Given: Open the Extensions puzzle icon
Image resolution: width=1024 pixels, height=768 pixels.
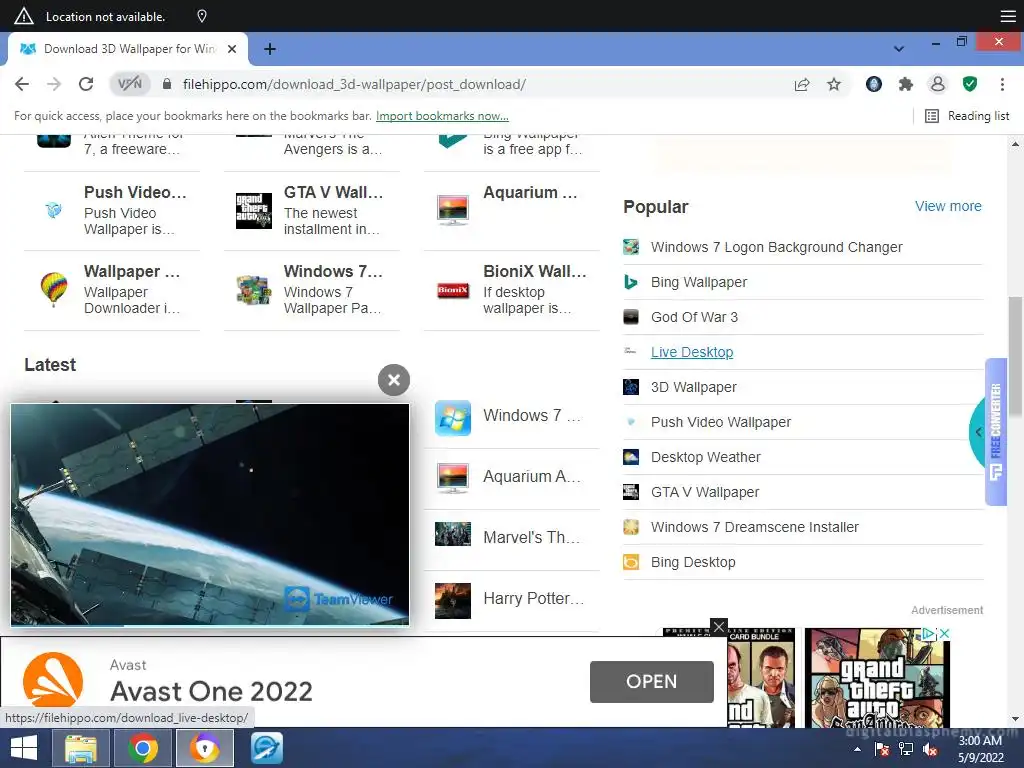Looking at the screenshot, I should click(905, 84).
